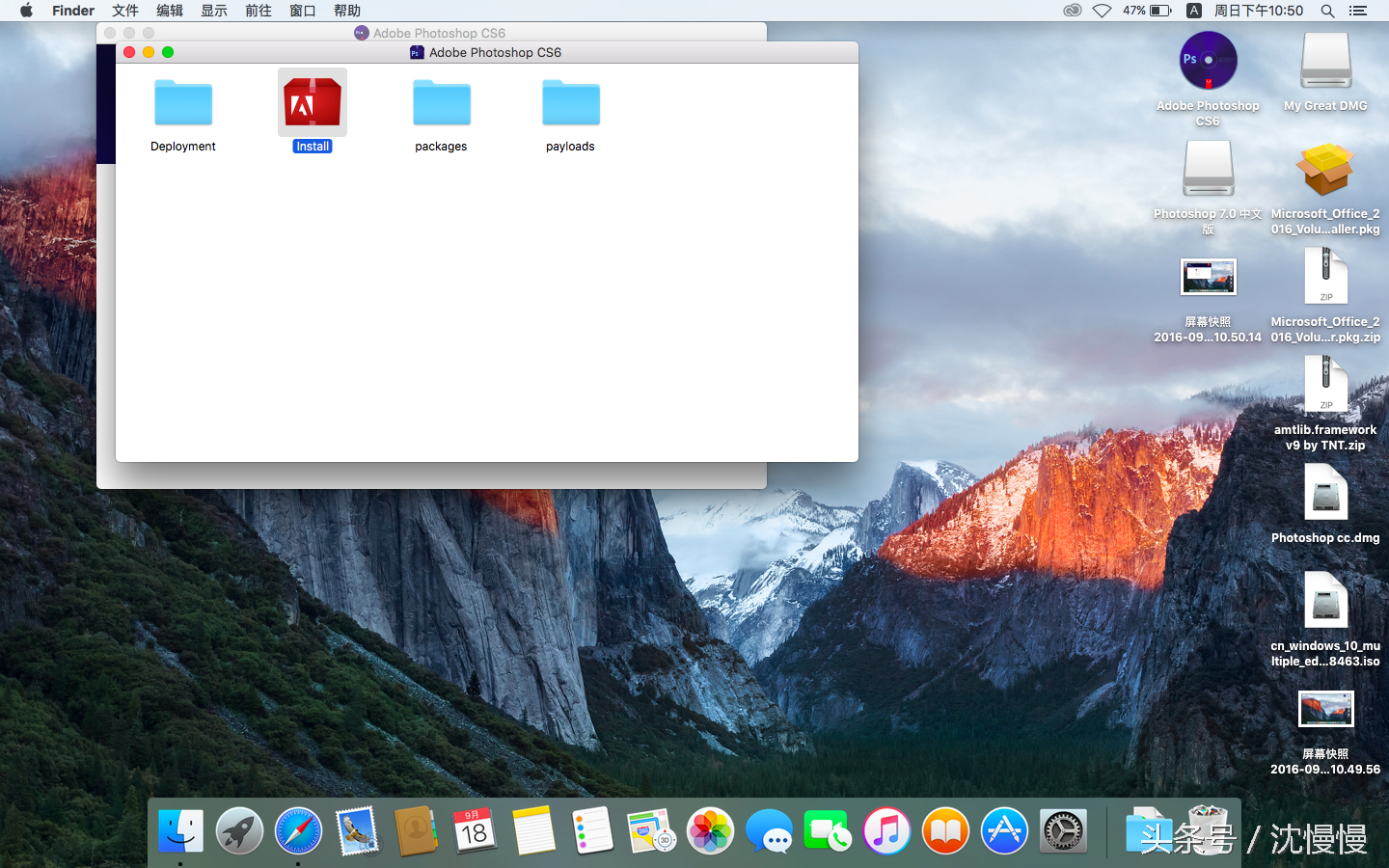
Task: Open Calendar showing 18 in Dock
Action: point(475,830)
